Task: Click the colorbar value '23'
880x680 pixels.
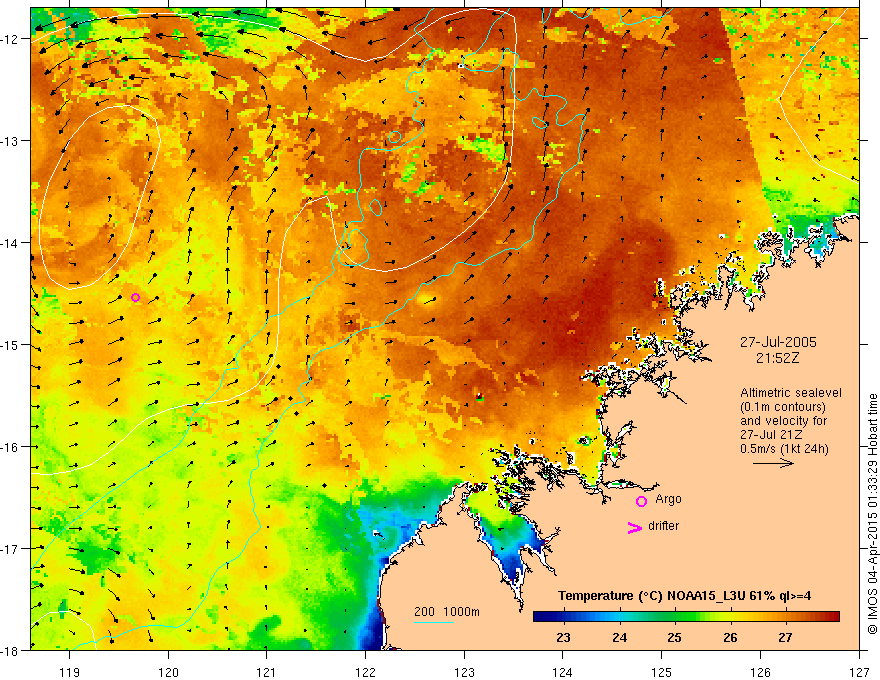Action: point(563,638)
